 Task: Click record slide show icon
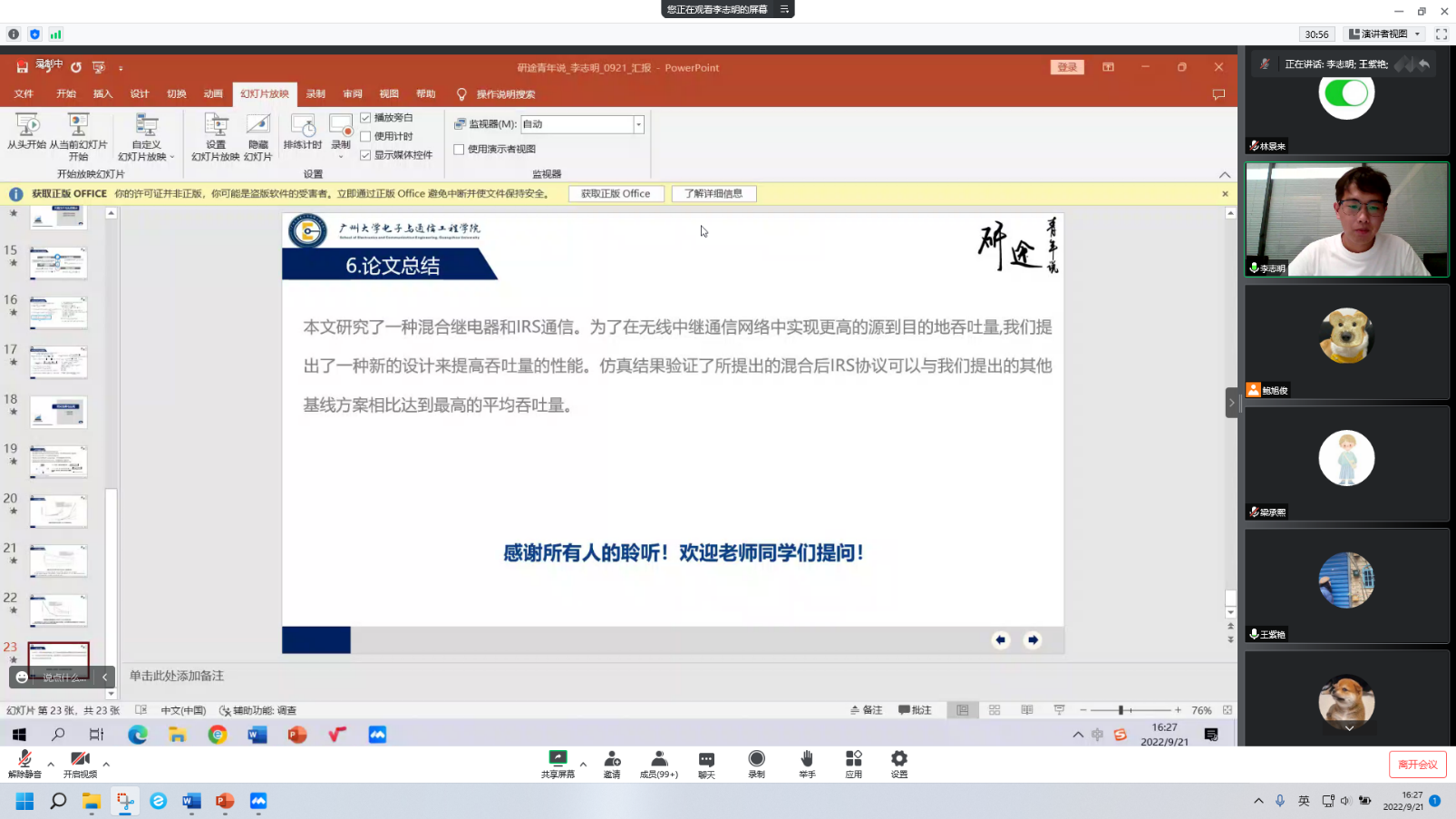point(341,125)
